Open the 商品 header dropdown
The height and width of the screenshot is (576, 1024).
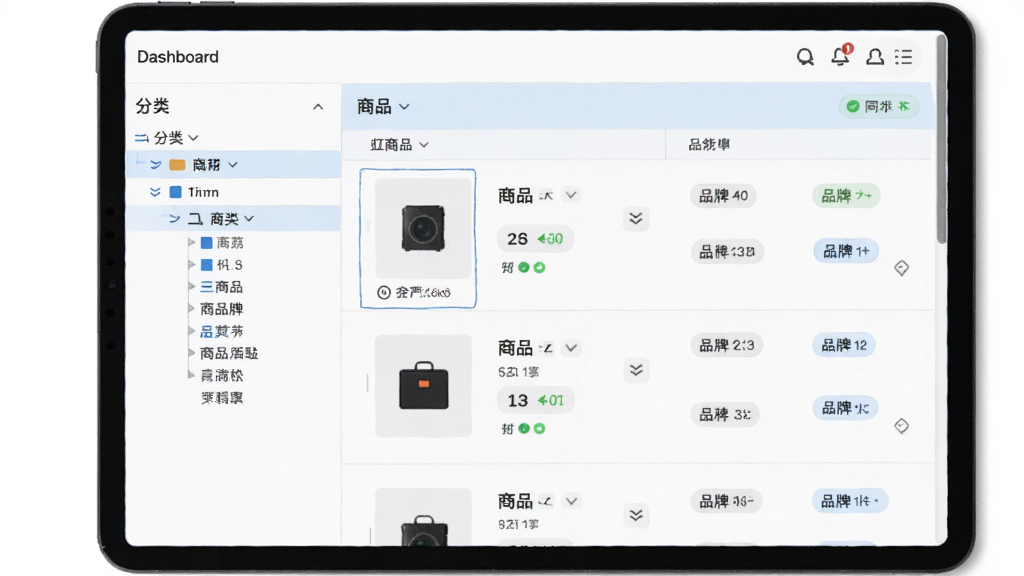pos(383,106)
